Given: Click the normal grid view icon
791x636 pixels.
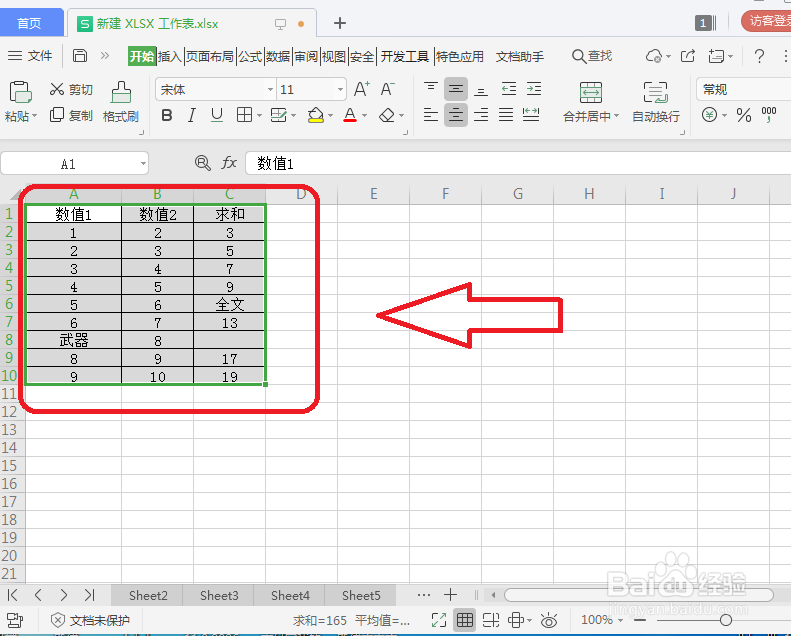Looking at the screenshot, I should 465,620.
